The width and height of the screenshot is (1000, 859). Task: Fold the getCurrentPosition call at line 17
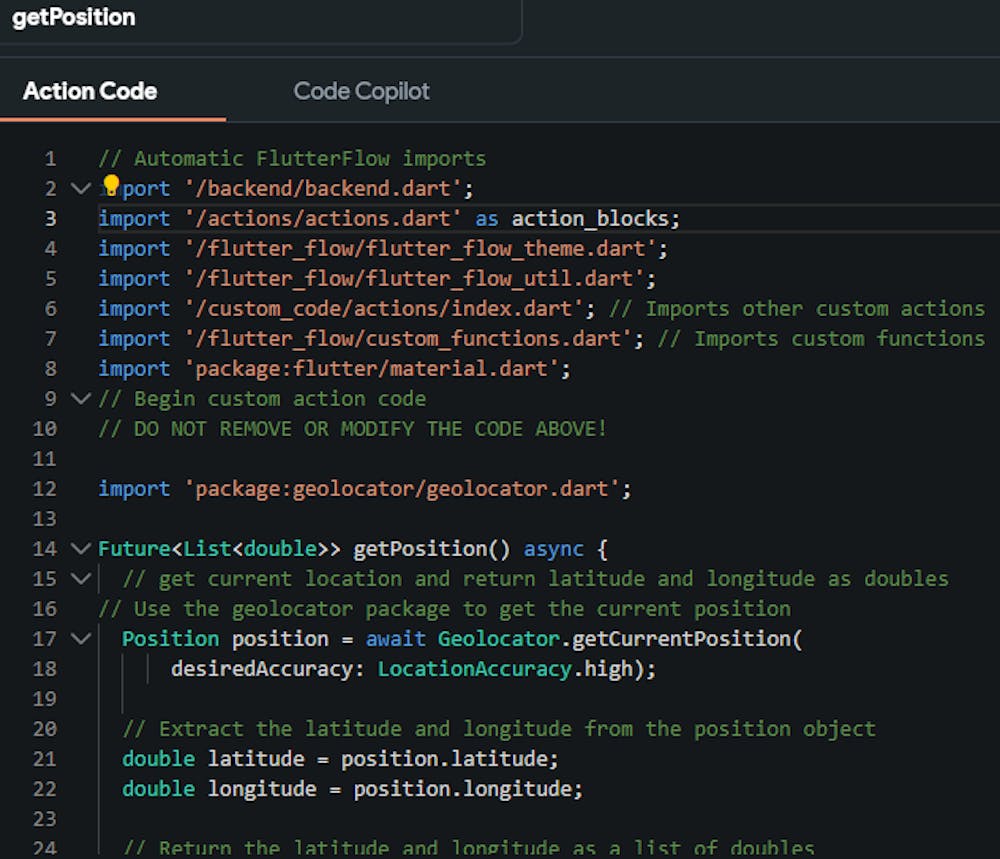[x=80, y=638]
